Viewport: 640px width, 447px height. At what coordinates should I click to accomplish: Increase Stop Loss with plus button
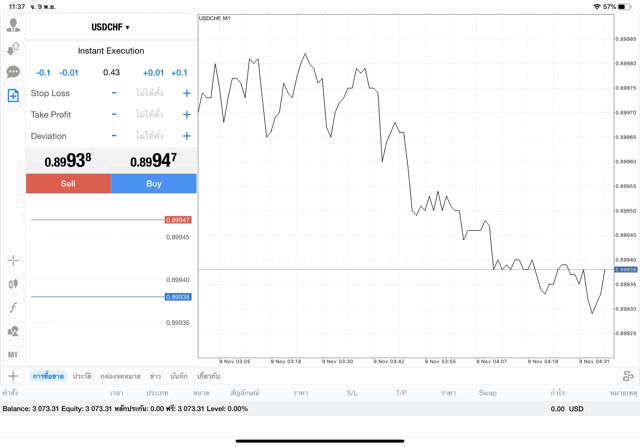[186, 93]
